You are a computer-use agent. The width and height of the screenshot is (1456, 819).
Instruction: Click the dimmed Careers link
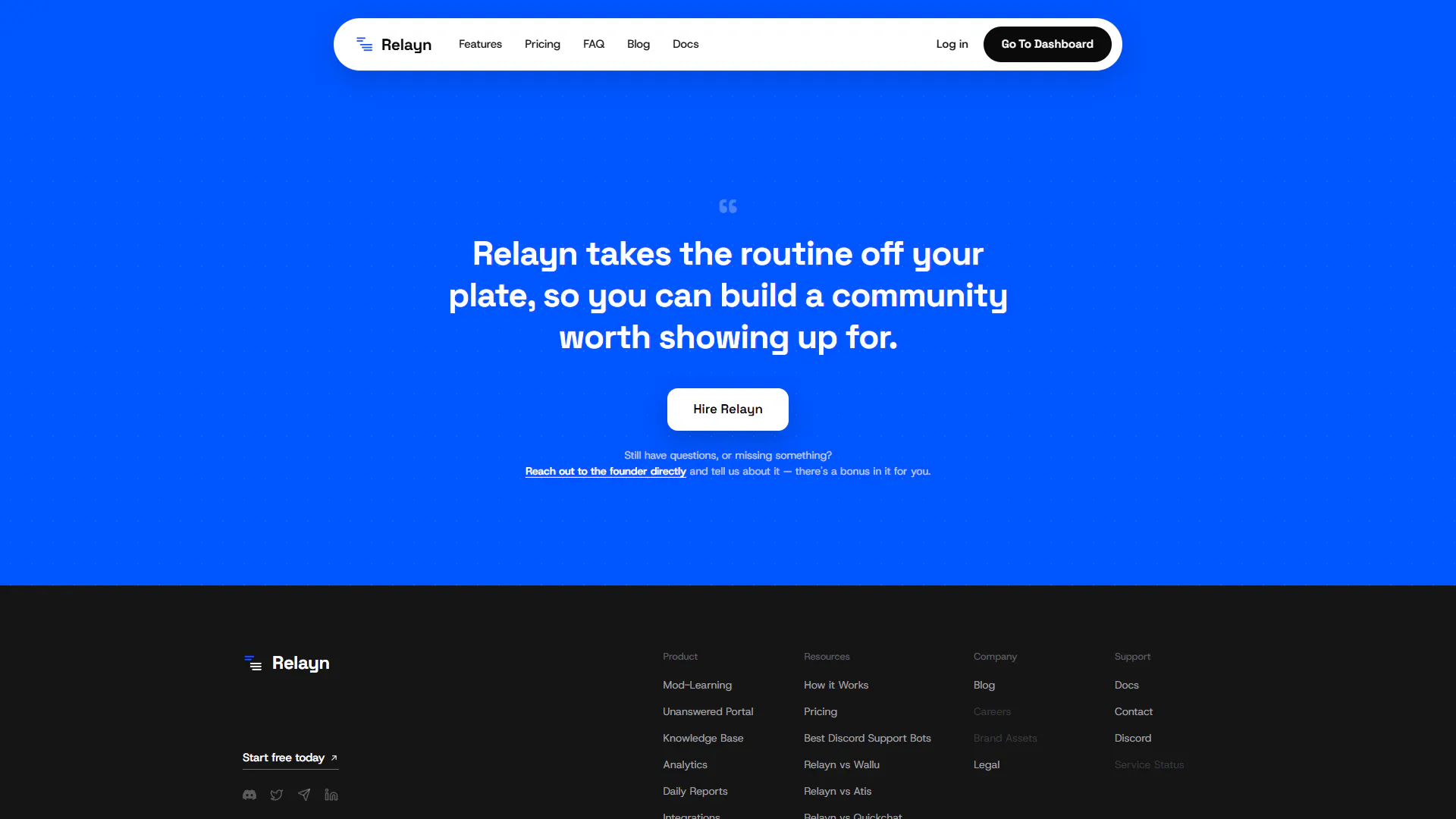pos(992,711)
